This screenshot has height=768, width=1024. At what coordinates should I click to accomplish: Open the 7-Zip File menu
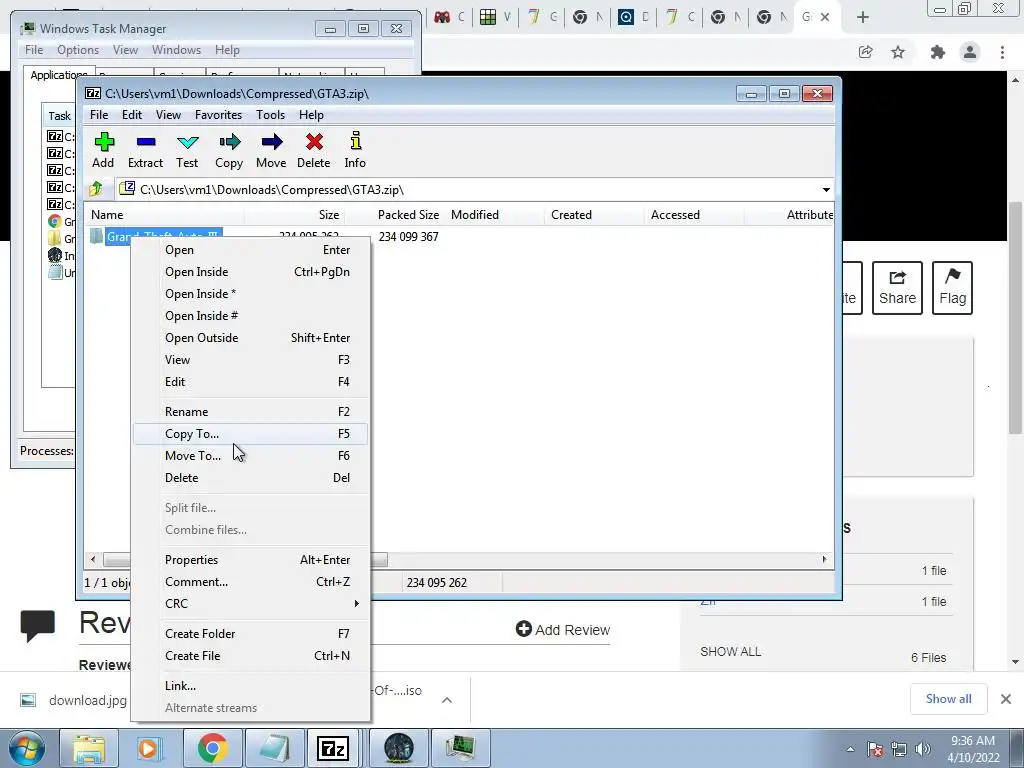[x=99, y=114]
